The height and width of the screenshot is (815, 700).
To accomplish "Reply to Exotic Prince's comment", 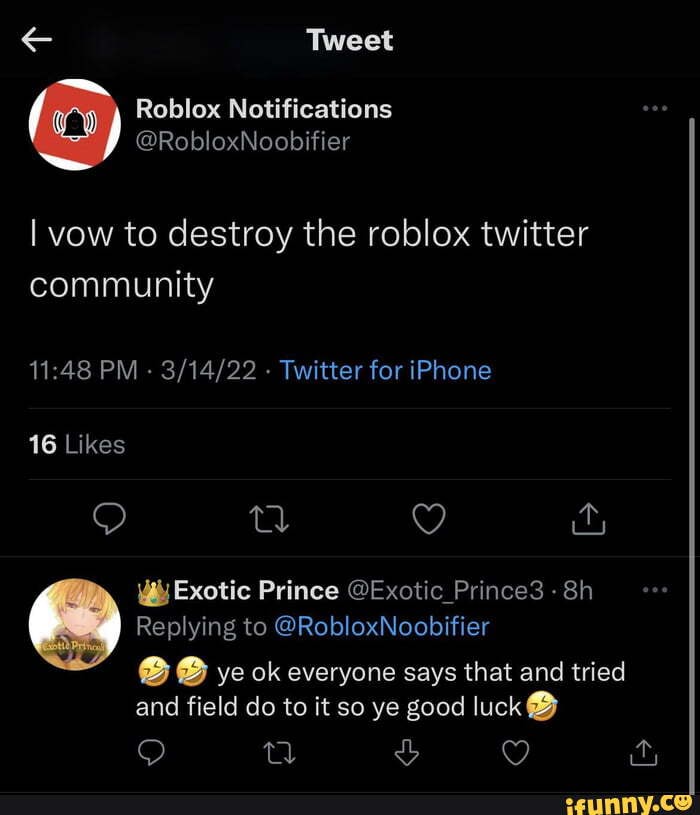I will (x=152, y=752).
